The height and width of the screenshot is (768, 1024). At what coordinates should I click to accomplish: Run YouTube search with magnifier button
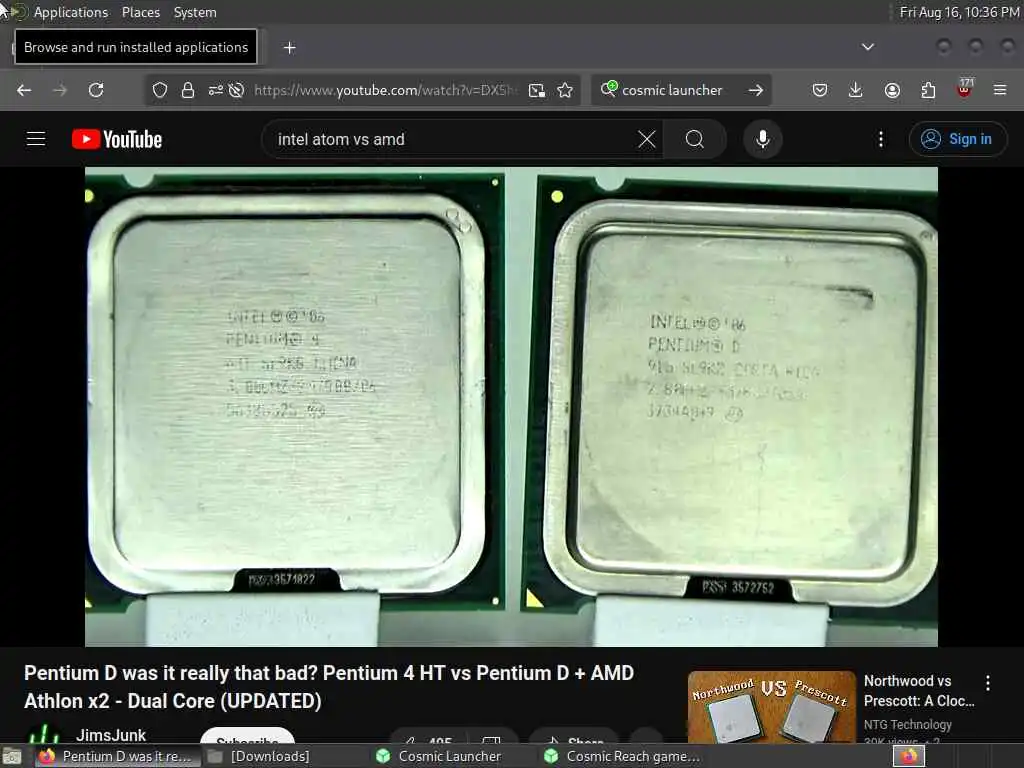695,139
